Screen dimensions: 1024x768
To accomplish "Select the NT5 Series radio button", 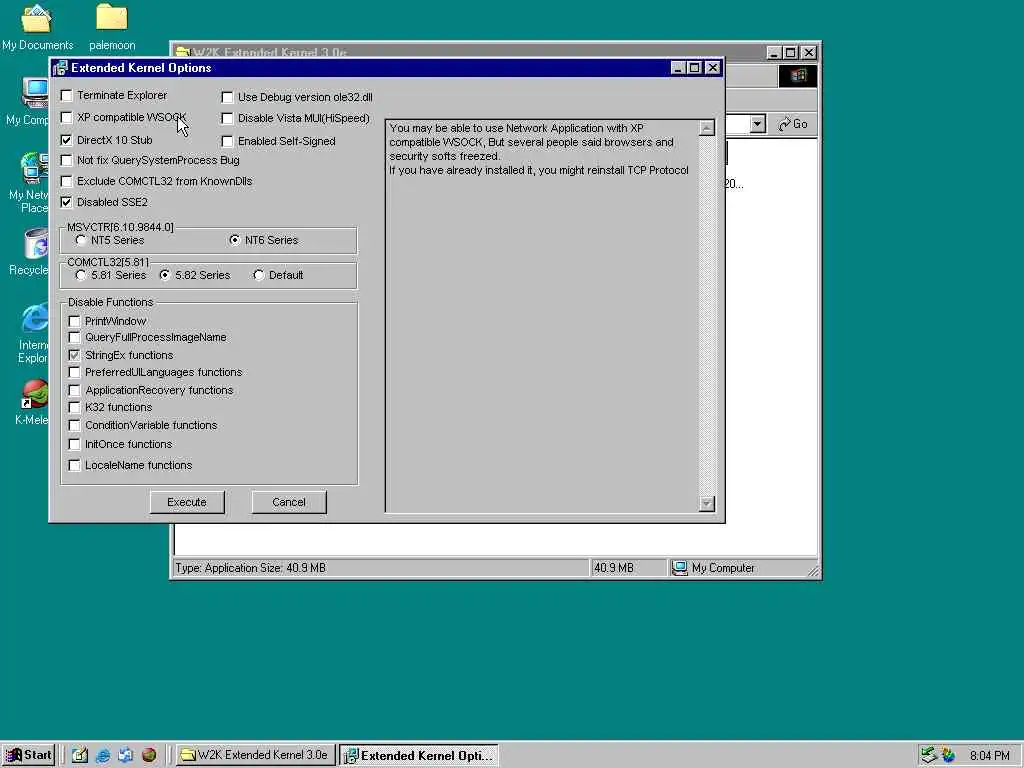I will click(x=80, y=240).
